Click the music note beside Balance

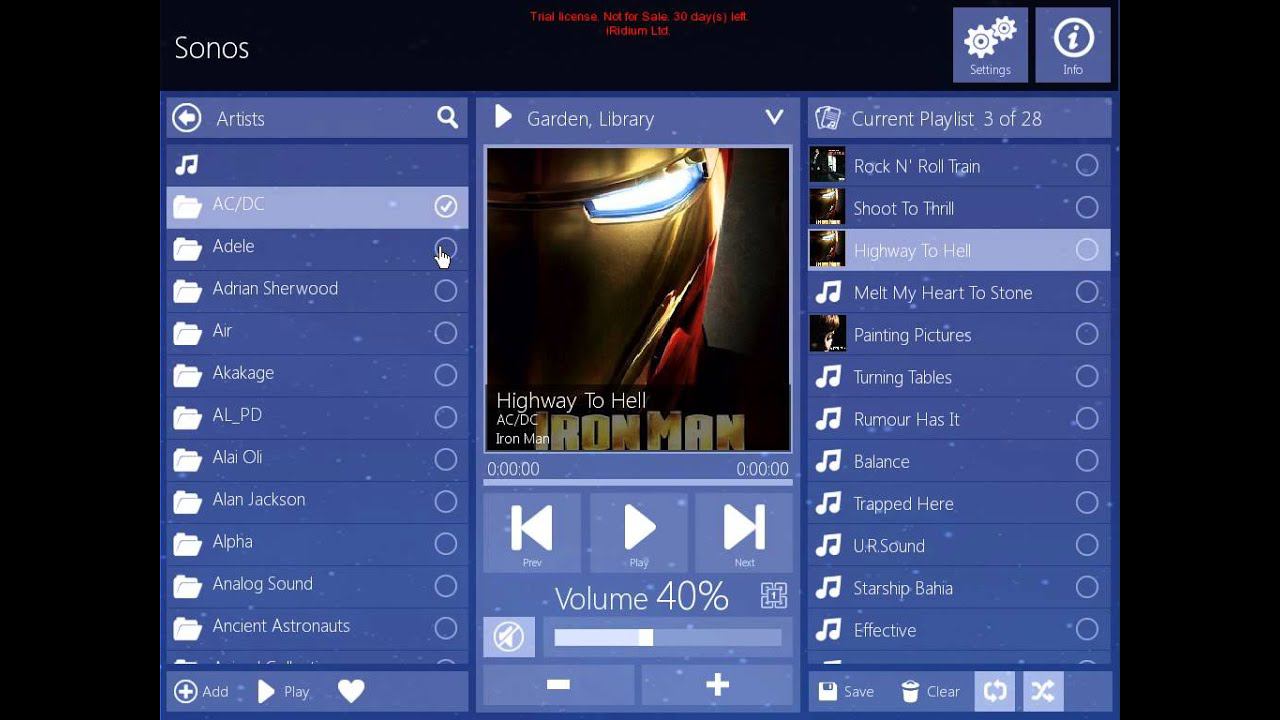(828, 461)
